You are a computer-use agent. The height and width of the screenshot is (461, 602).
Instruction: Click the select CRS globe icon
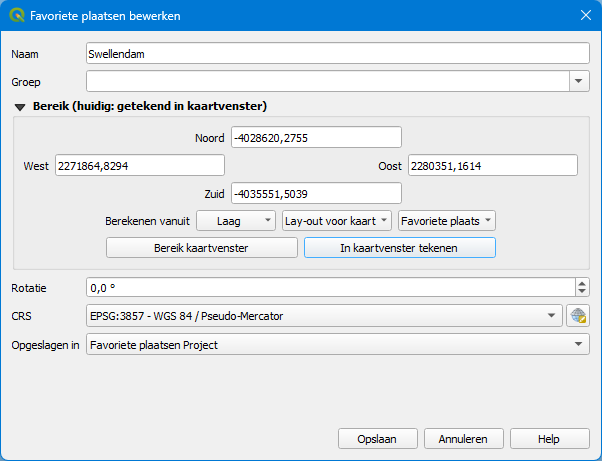578,316
